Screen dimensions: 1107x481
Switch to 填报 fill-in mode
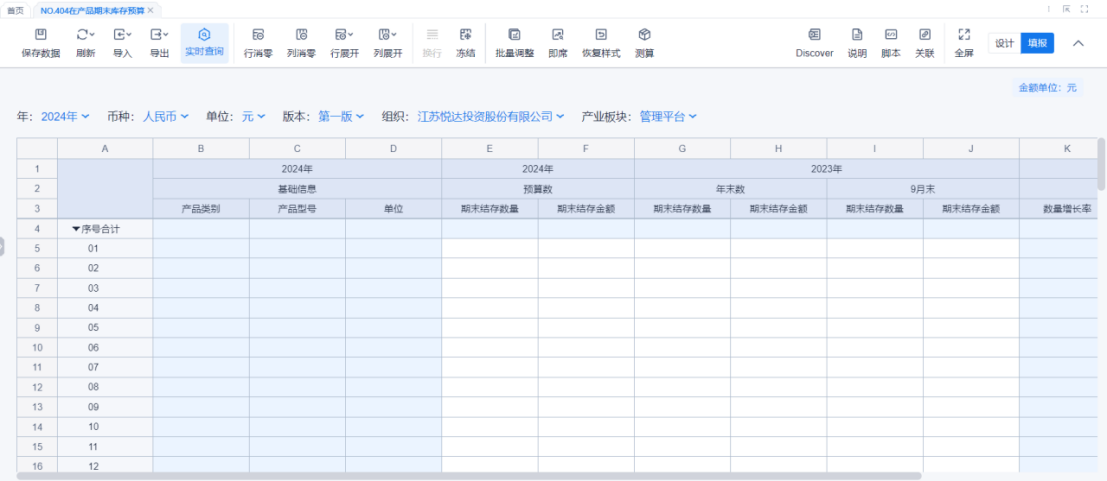[1038, 43]
